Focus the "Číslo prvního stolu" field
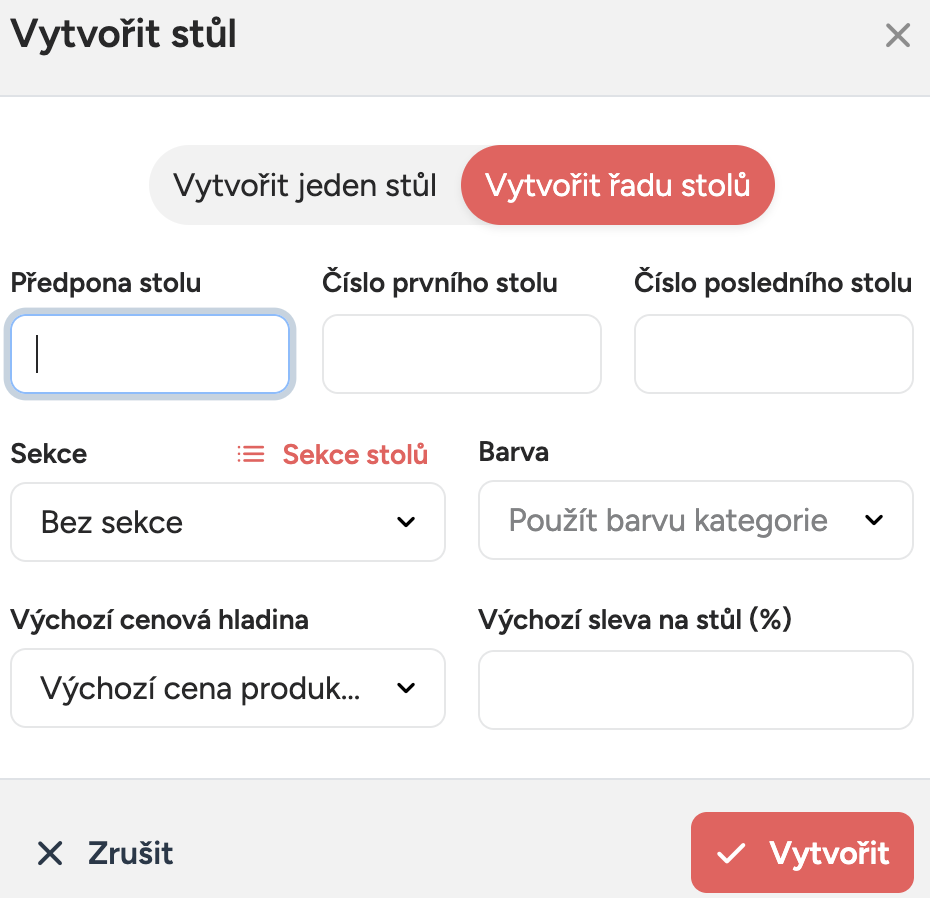 tap(461, 353)
